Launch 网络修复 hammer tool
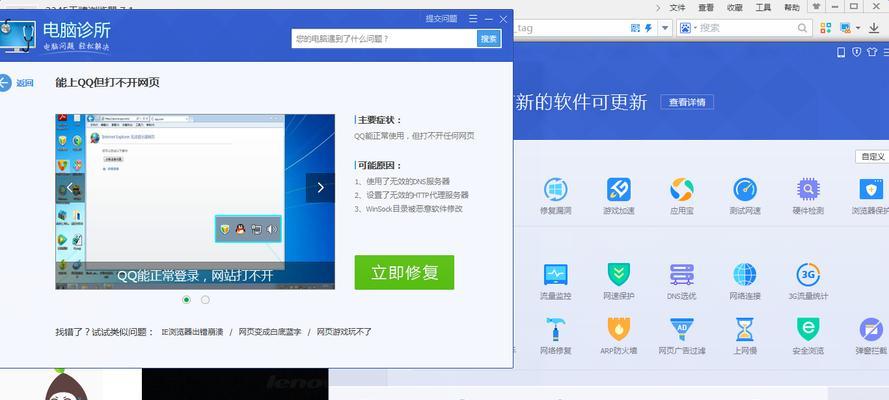 (x=556, y=329)
